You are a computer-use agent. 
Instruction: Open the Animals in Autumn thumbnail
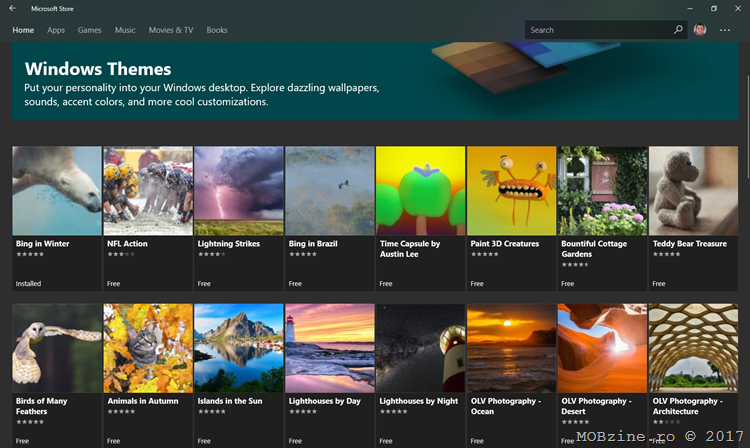point(148,348)
